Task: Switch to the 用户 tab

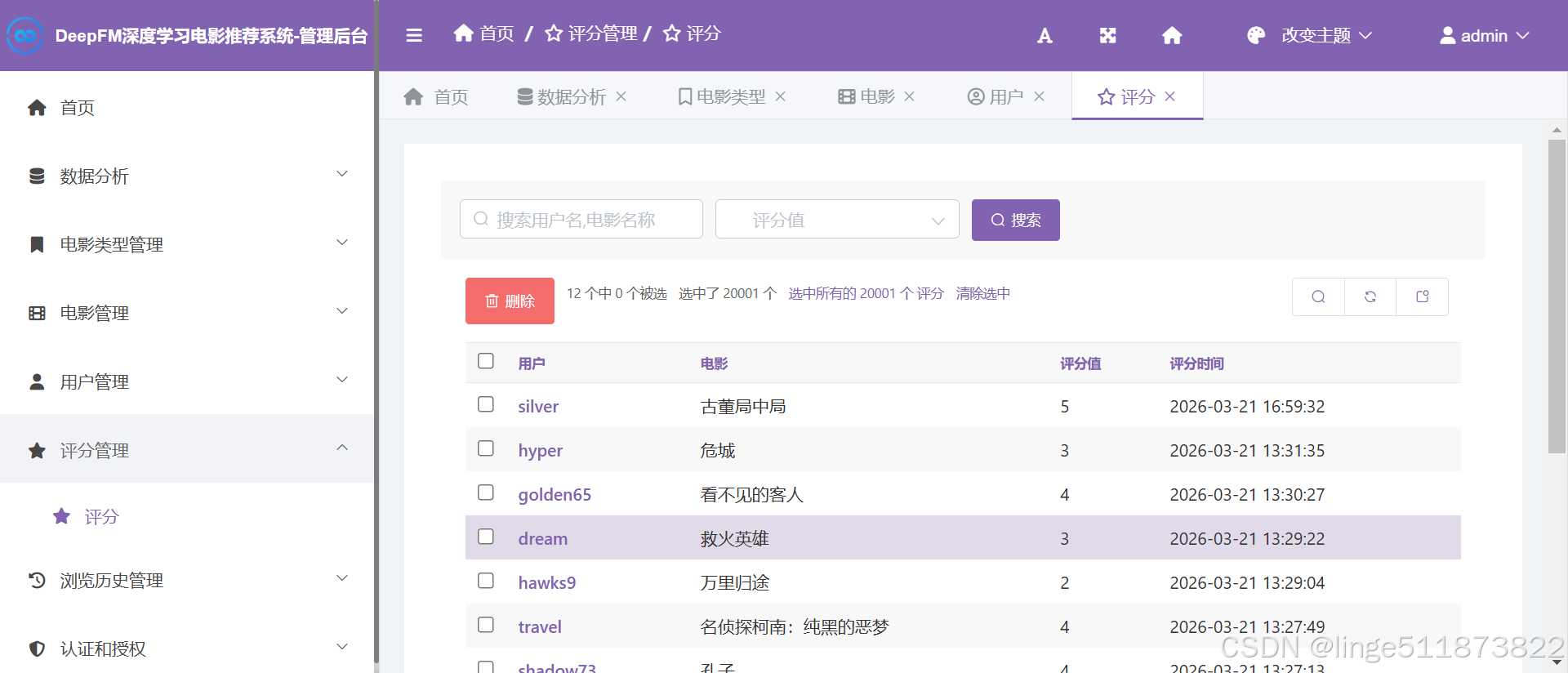Action: click(996, 96)
